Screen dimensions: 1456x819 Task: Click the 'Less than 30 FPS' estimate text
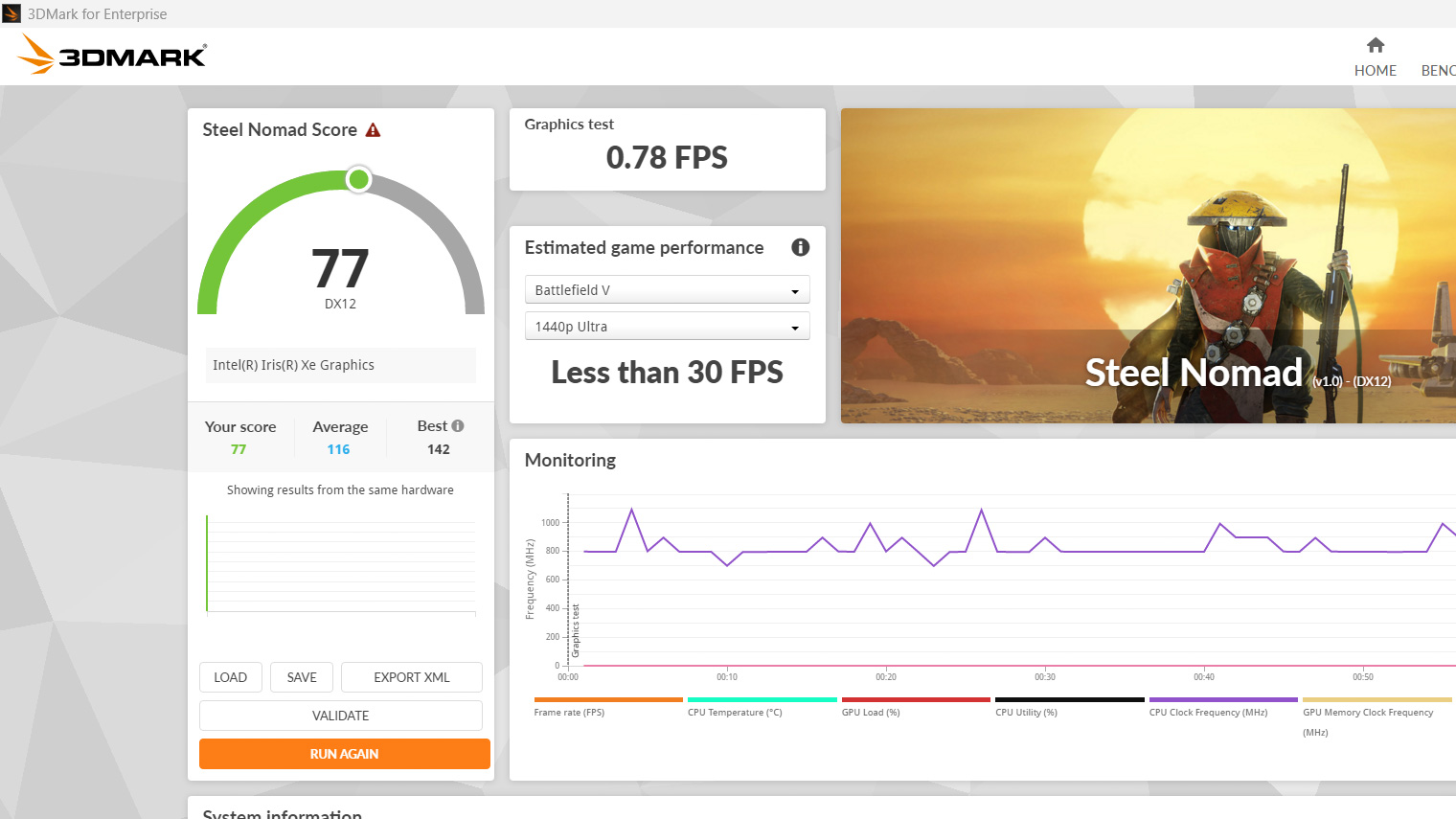(667, 372)
